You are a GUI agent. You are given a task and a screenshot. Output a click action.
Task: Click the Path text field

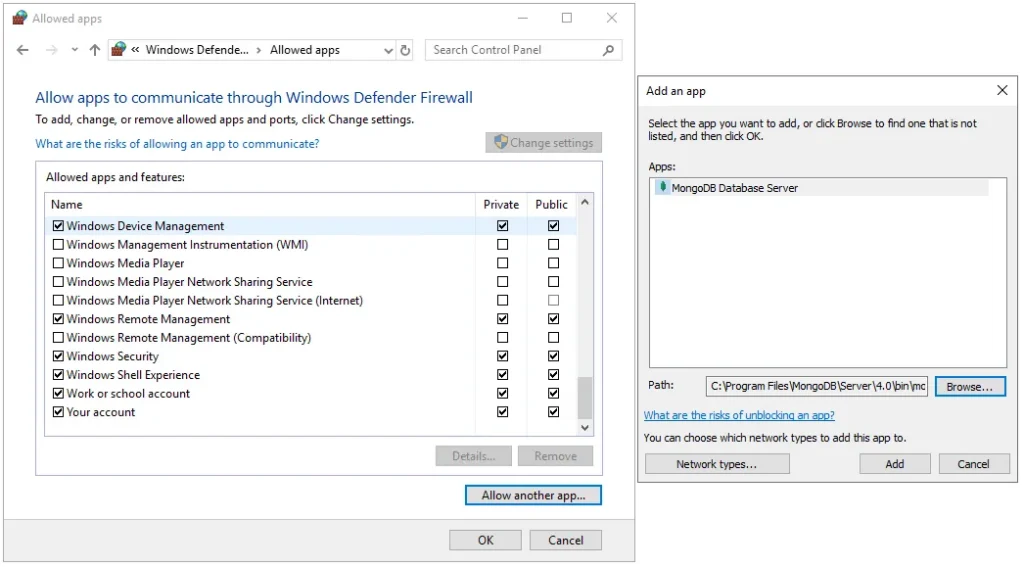[x=816, y=386]
